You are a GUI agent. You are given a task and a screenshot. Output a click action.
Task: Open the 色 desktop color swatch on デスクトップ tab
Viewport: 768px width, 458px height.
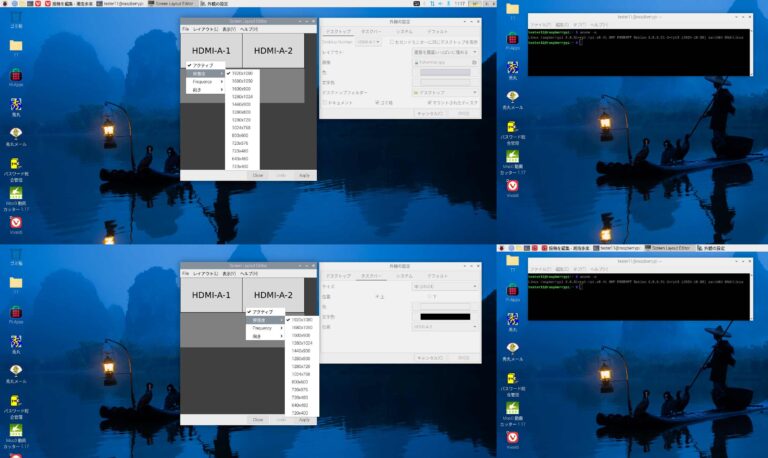(445, 72)
